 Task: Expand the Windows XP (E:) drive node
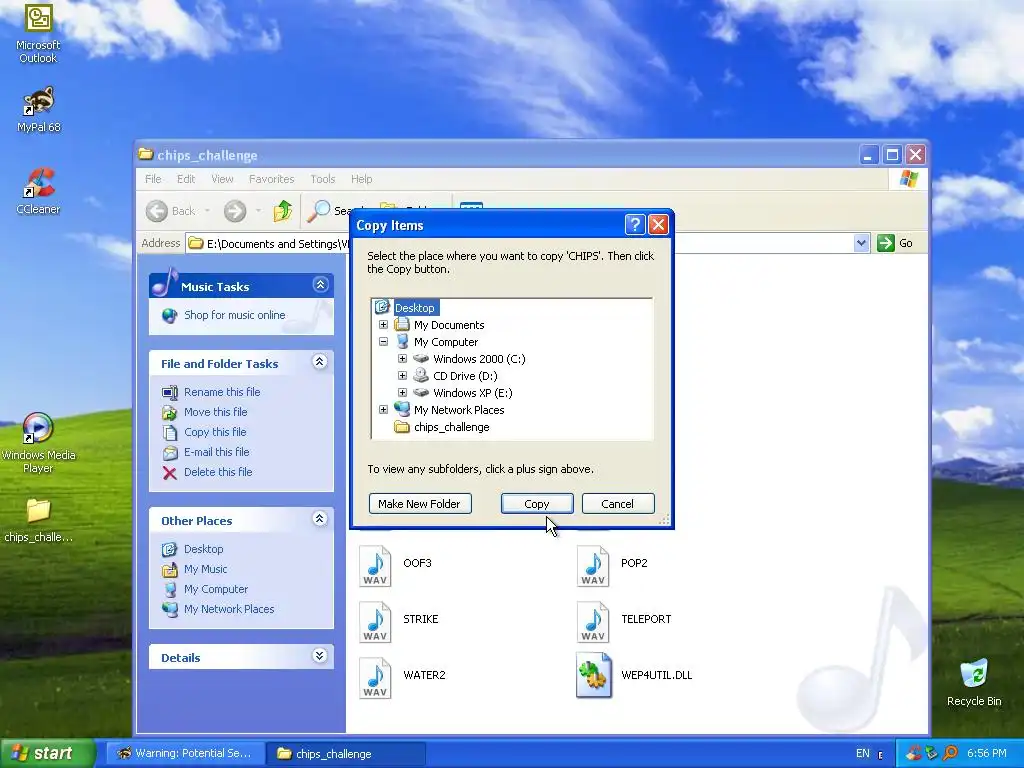coord(402,392)
